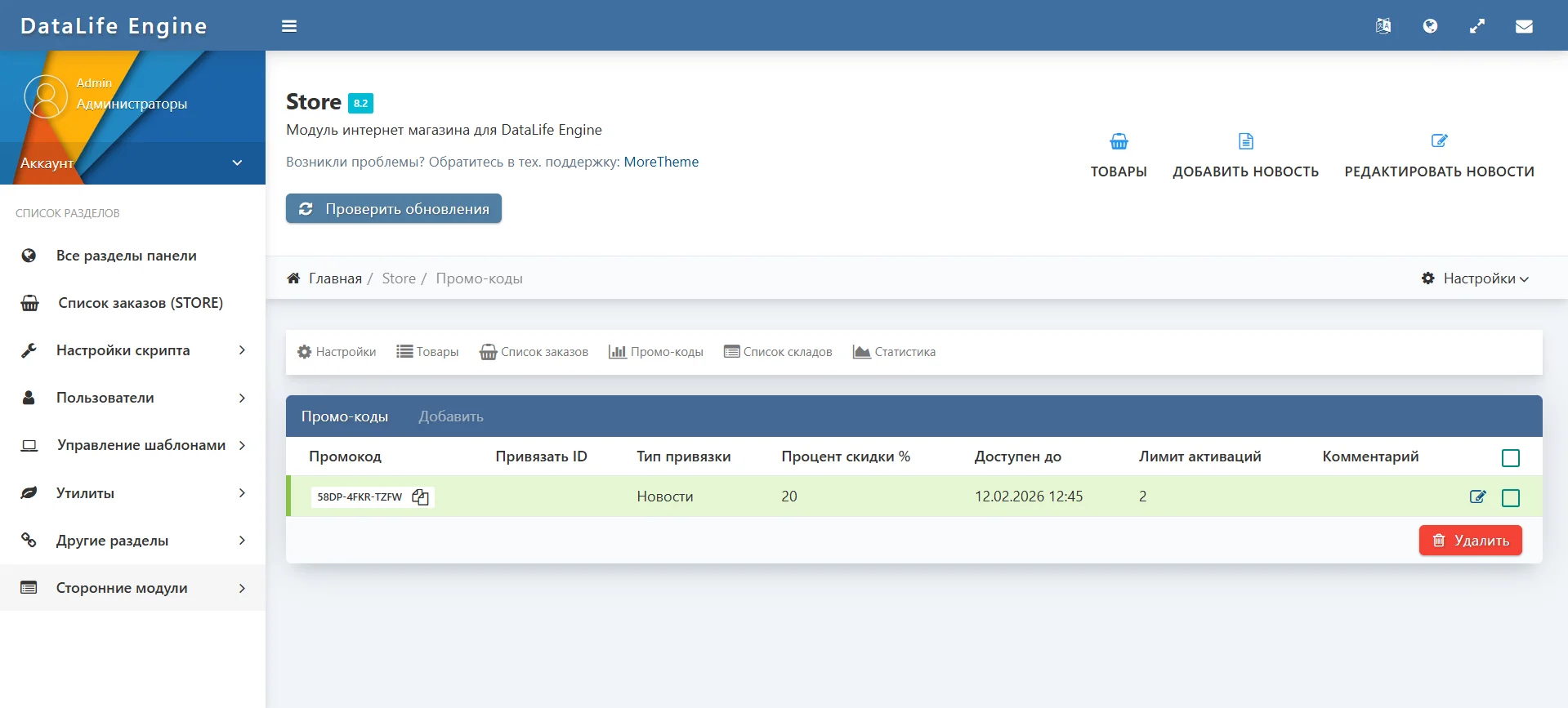Image resolution: width=1568 pixels, height=708 pixels.
Task: Click the envelope messages icon
Action: click(x=1524, y=26)
